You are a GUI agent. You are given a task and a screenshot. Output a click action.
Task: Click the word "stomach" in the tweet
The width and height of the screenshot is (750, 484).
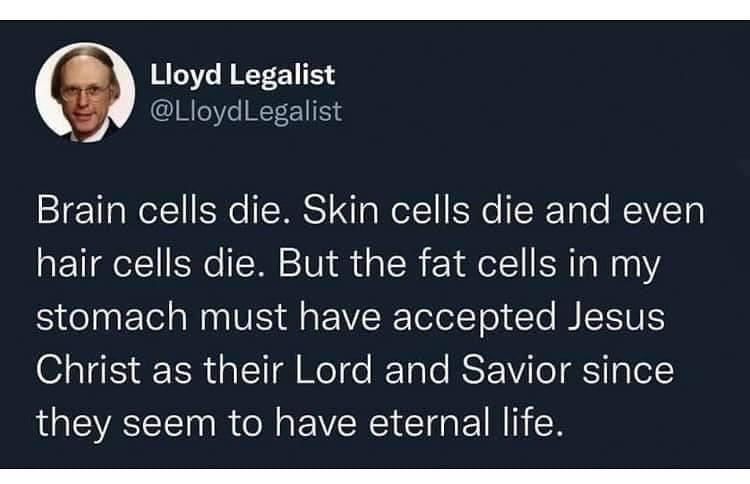click(x=111, y=317)
